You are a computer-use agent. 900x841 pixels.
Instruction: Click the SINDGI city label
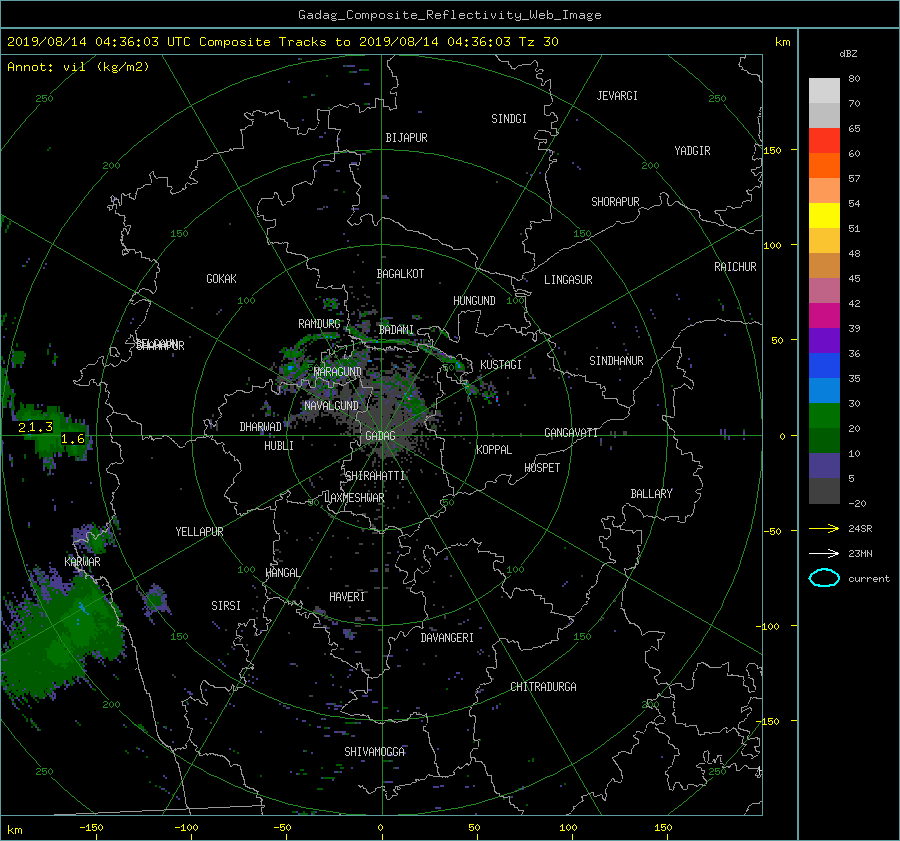[x=509, y=119]
